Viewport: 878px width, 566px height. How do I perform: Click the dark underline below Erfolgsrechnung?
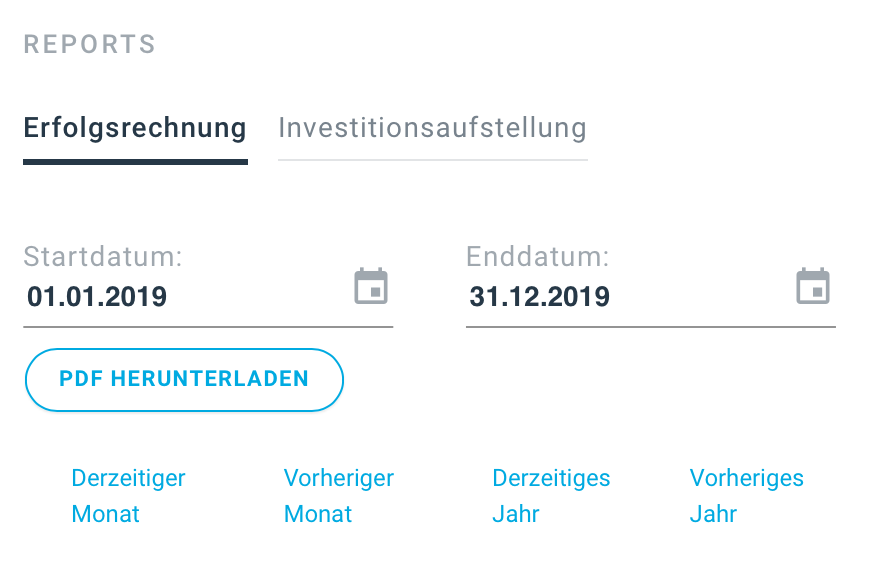(x=136, y=162)
